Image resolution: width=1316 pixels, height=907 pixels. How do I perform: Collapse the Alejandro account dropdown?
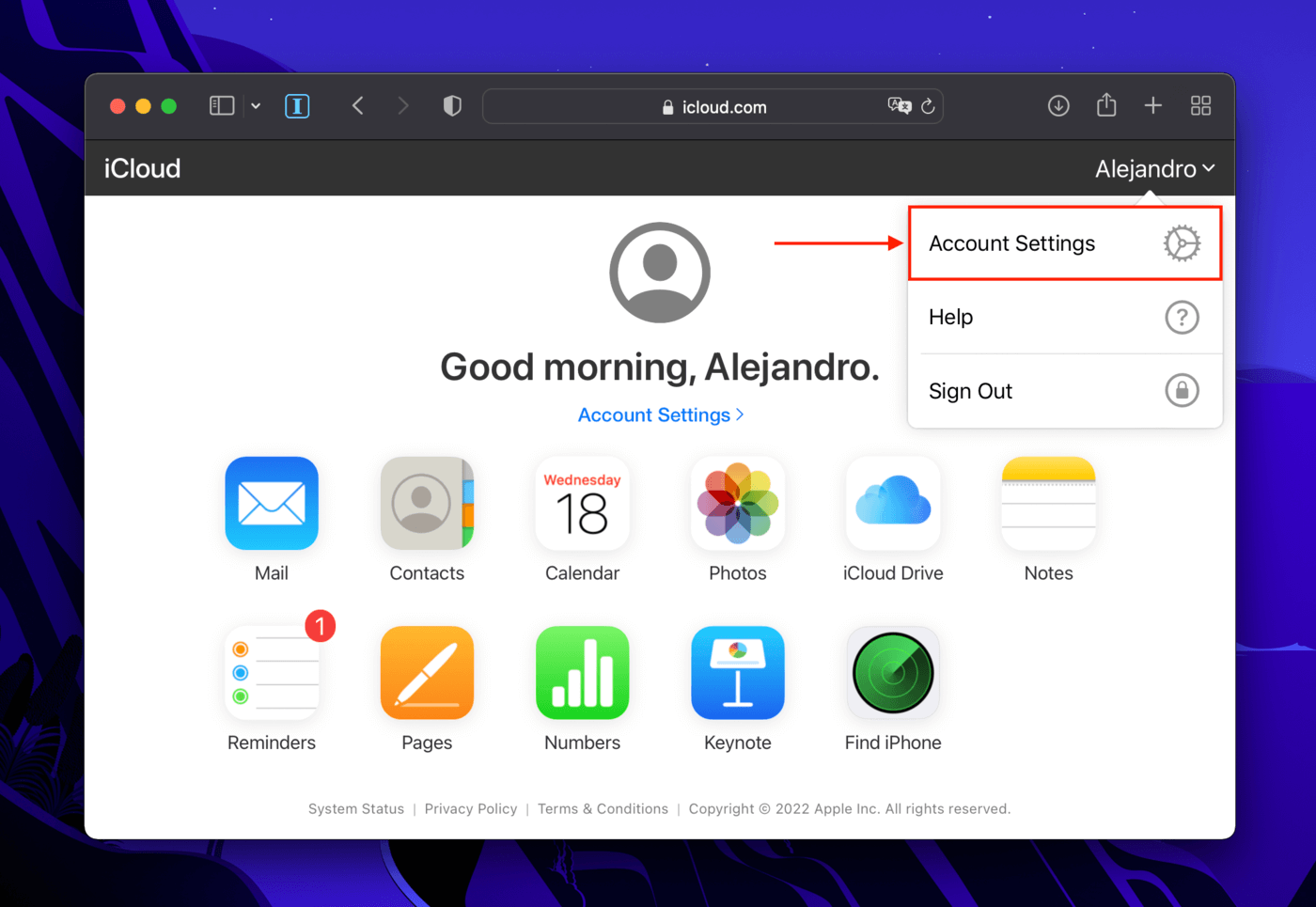(1155, 169)
